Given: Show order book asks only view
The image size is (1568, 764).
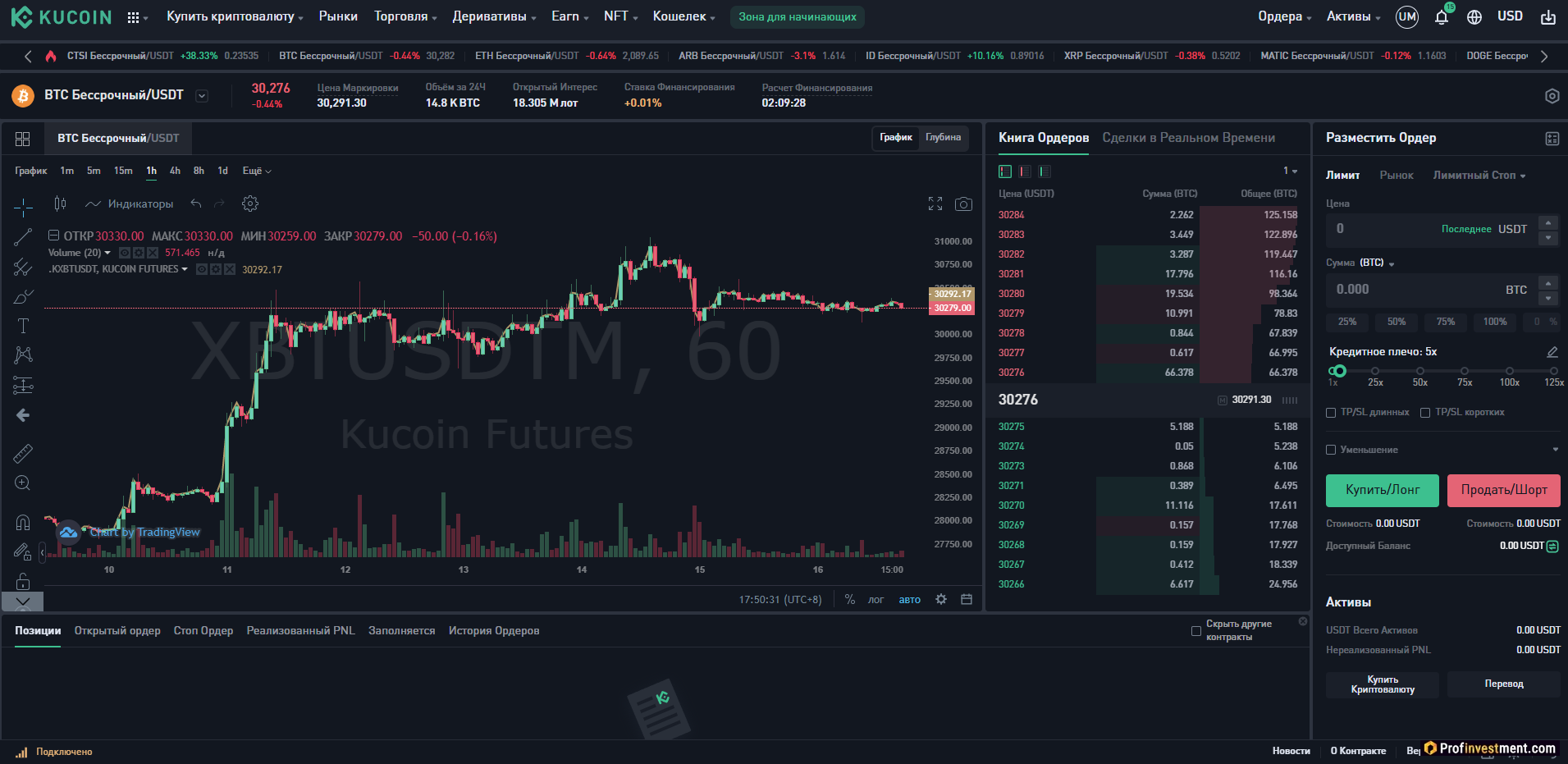Looking at the screenshot, I should click(x=1025, y=172).
